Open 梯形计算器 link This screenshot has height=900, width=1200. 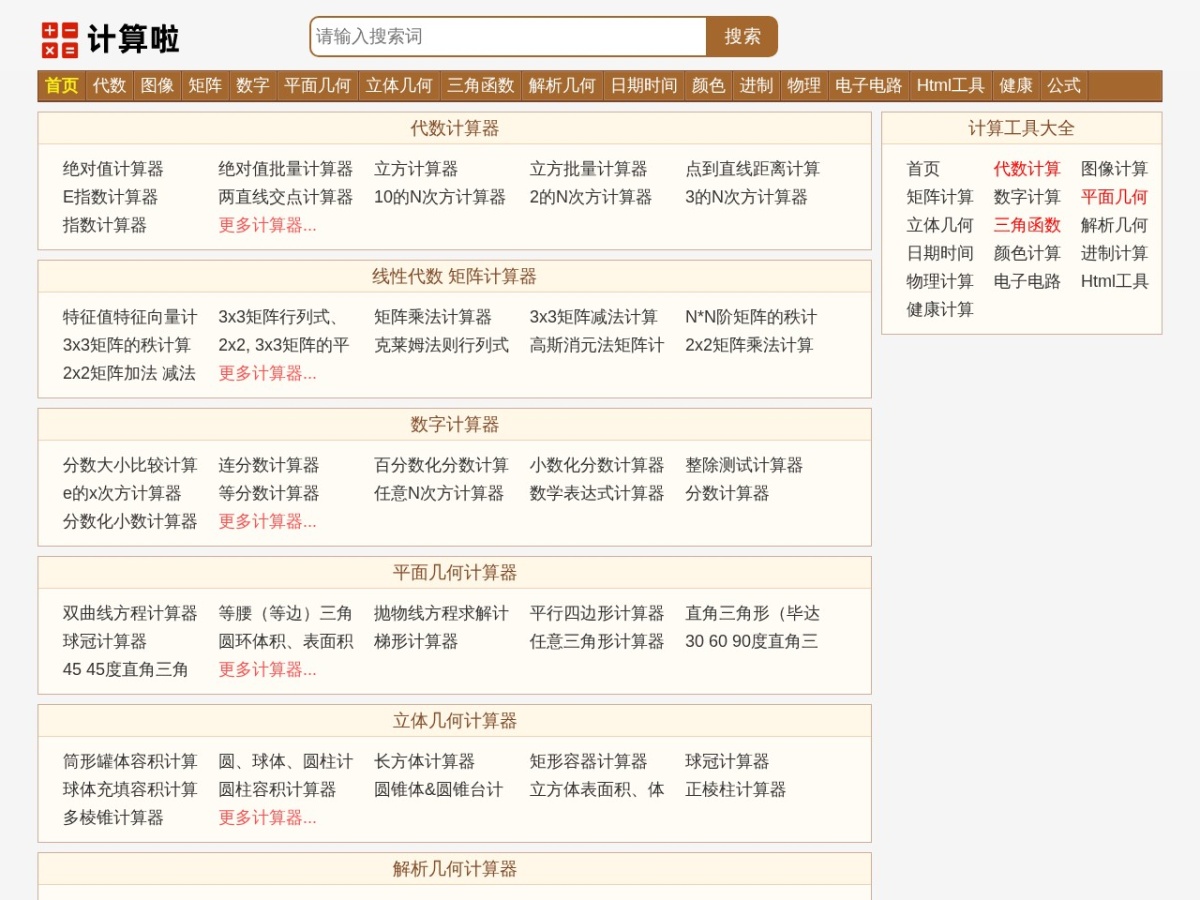pyautogui.click(x=416, y=641)
